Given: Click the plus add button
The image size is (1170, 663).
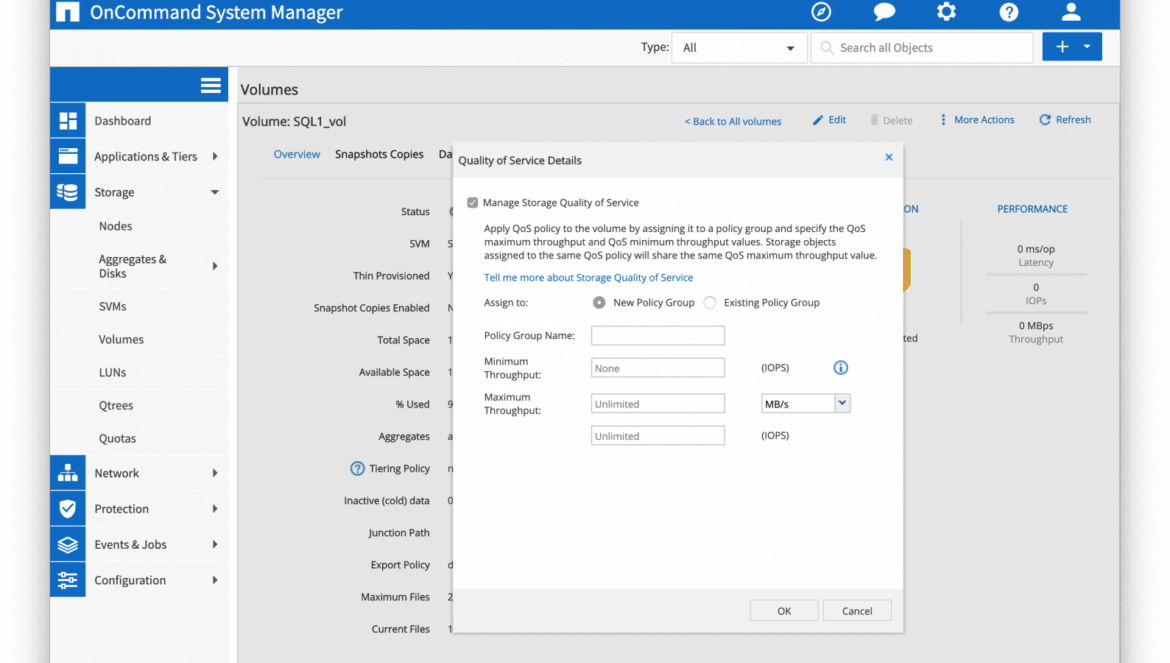Looking at the screenshot, I should click(1062, 47).
